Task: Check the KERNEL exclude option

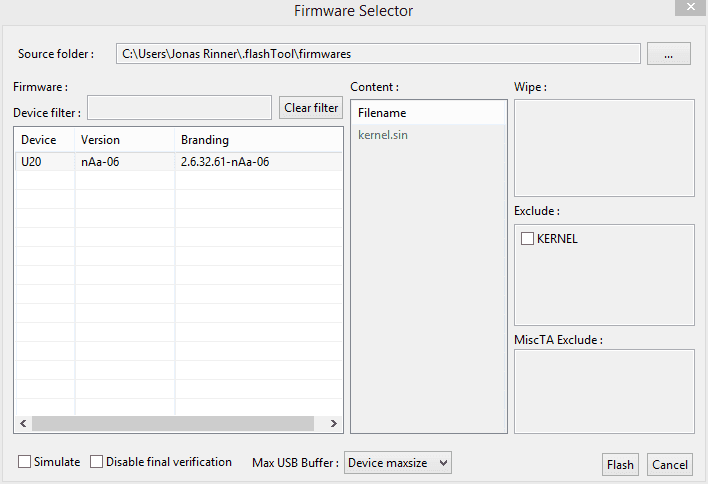Action: point(527,238)
